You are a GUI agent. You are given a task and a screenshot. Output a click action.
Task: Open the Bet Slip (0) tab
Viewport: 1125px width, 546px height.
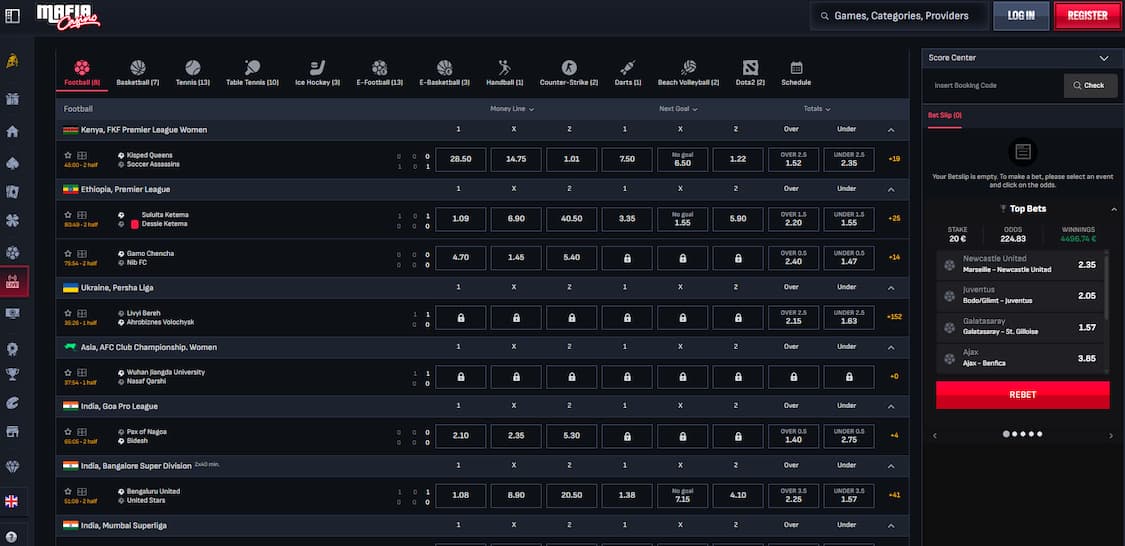tap(944, 115)
